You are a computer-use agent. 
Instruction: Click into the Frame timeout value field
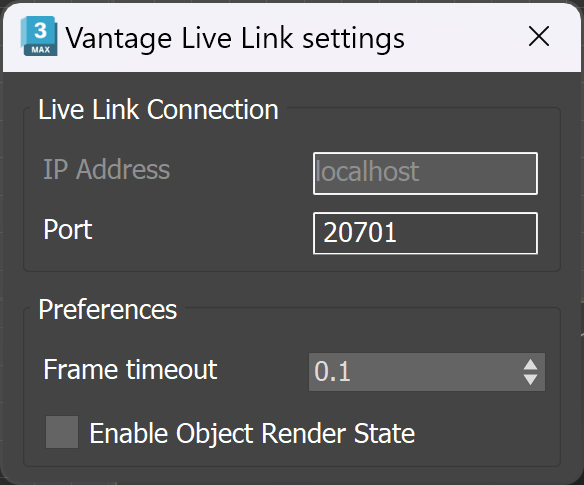tap(415, 372)
